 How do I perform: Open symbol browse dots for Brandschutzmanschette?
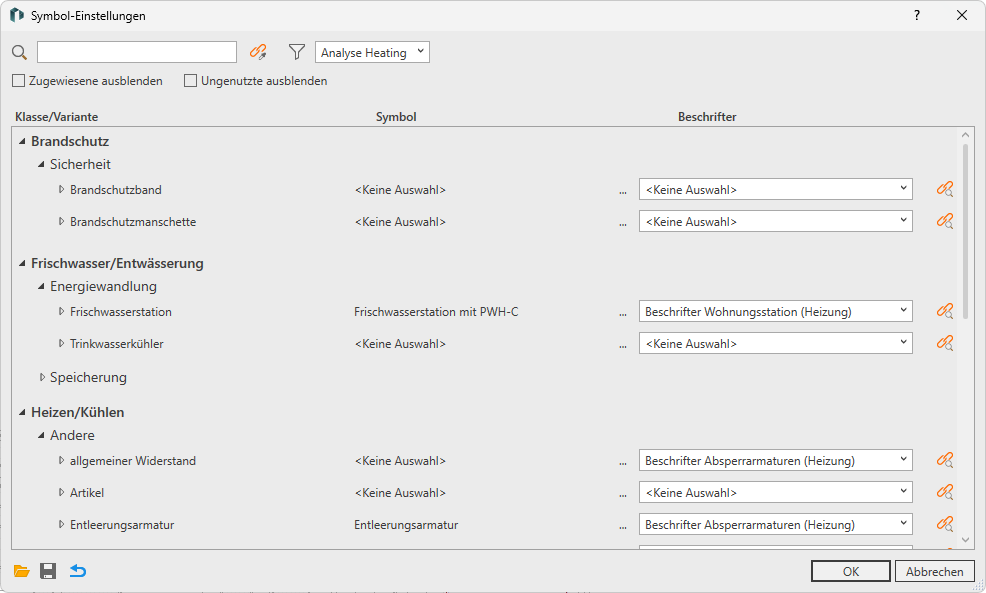[x=623, y=223]
